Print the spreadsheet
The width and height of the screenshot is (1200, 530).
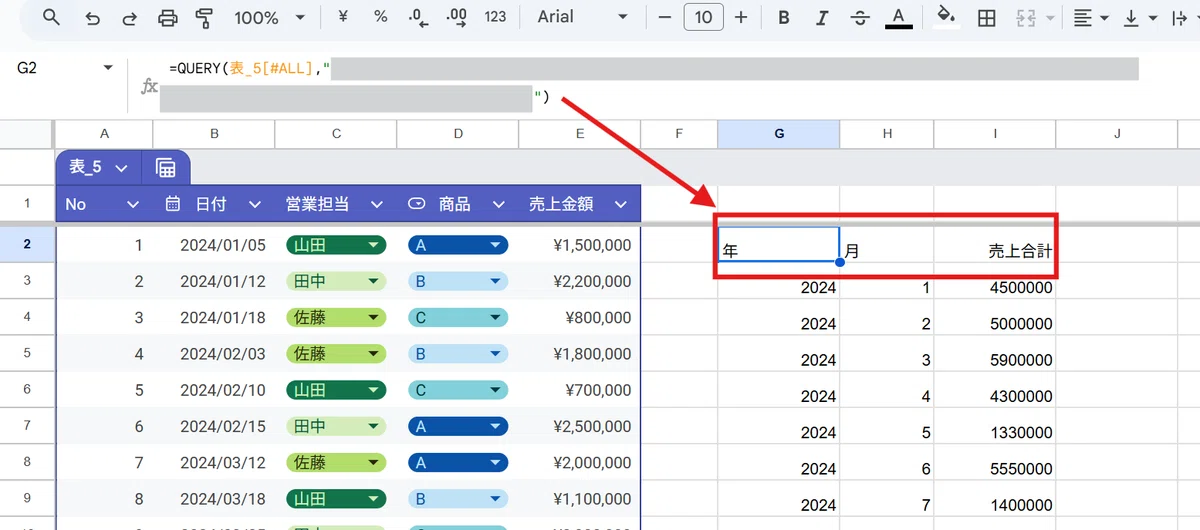click(168, 17)
